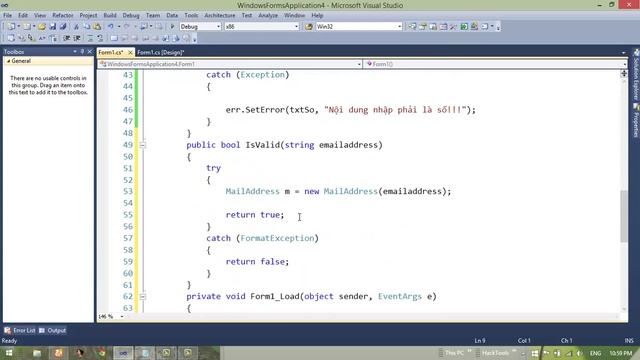Screen dimensions: 640x360
Task: Click the volume speaker tray icon
Action: (x=579, y=353)
